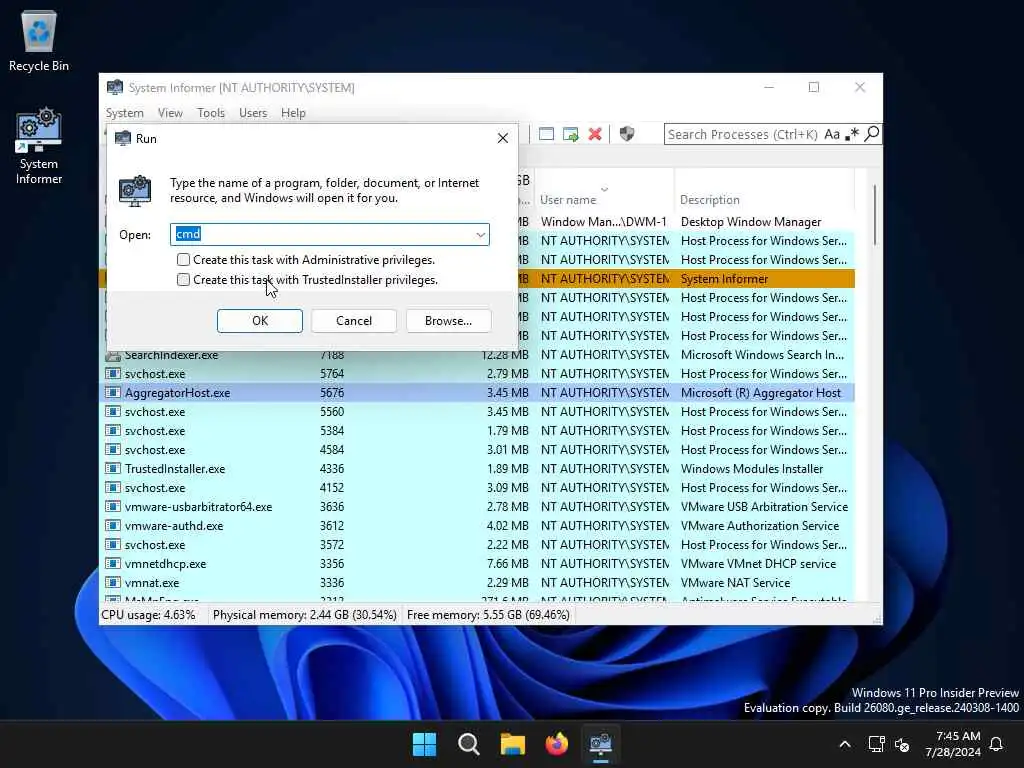Enable TrustedInstaller privileges checkbox
Viewport: 1024px width, 768px height.
tap(184, 280)
